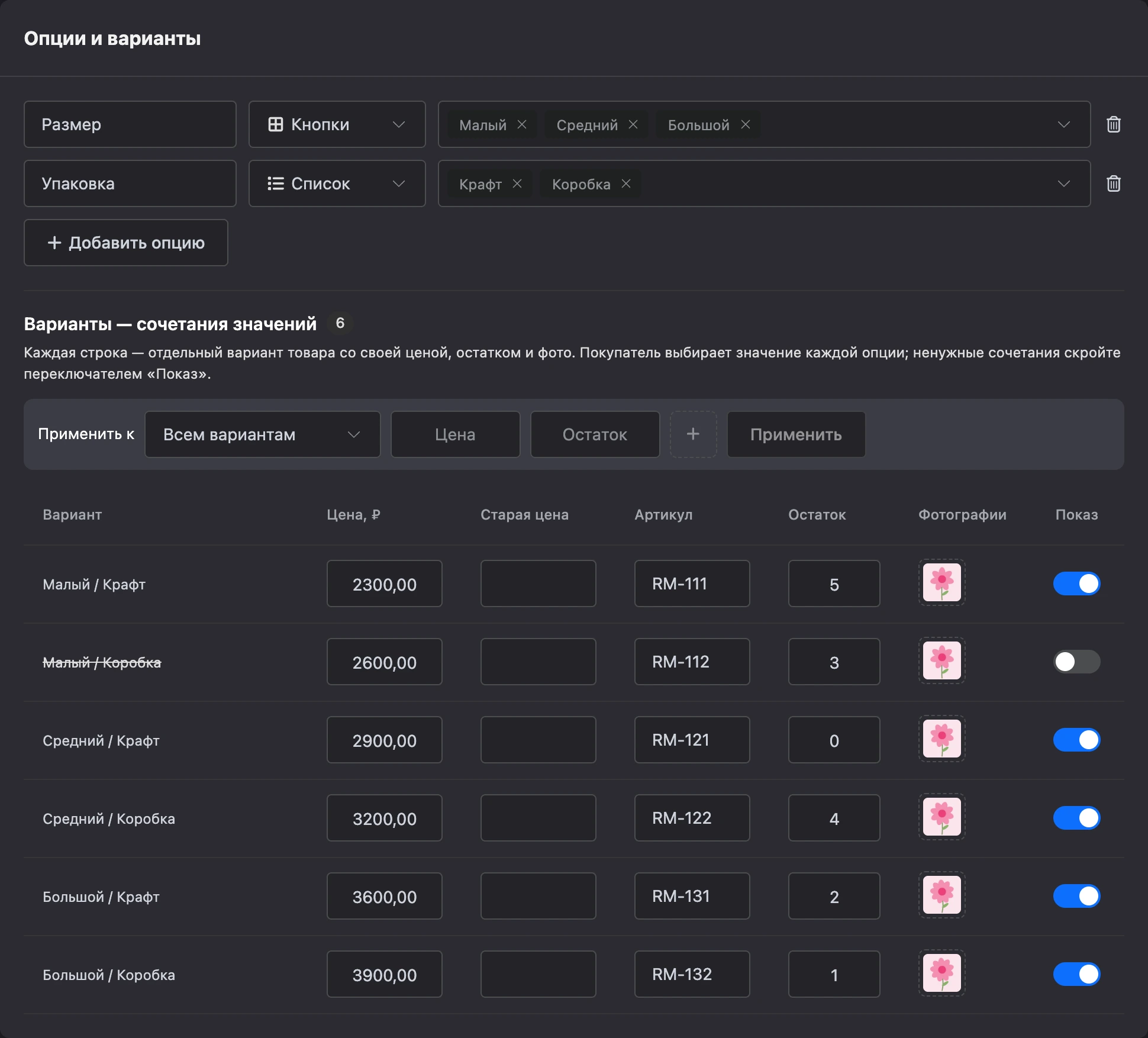Turn off Показ for Большой / Коробка
This screenshot has width=1148, height=1038.
click(1076, 974)
